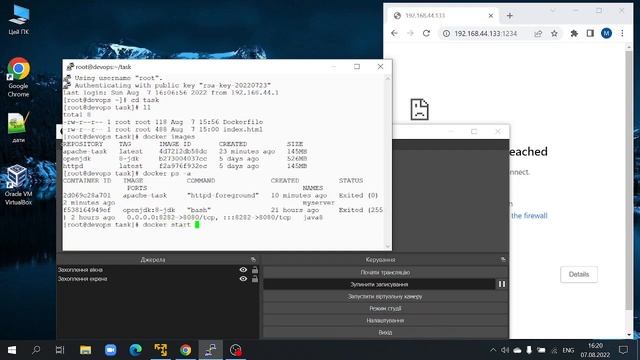Click Режим студії button in OBS
Screen dimensions: 640x360
tap(385, 309)
